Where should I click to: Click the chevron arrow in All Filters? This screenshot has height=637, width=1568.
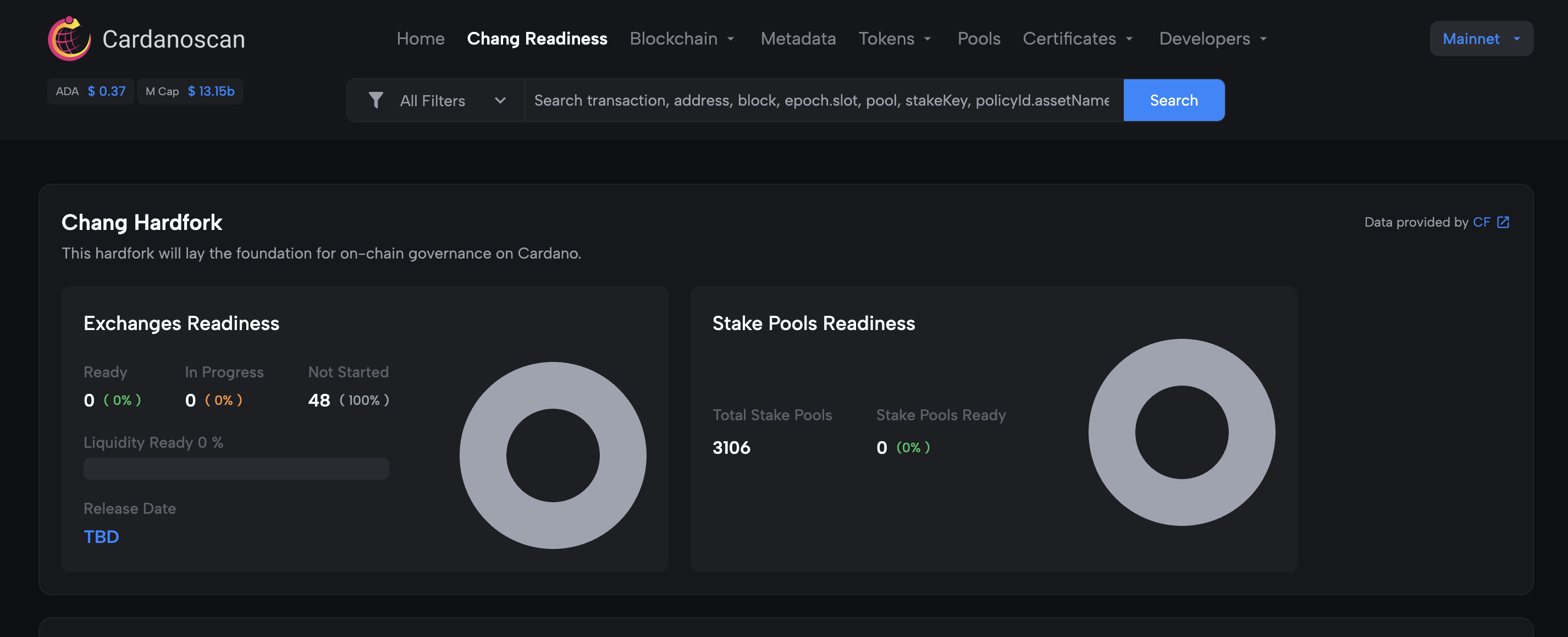[500, 100]
